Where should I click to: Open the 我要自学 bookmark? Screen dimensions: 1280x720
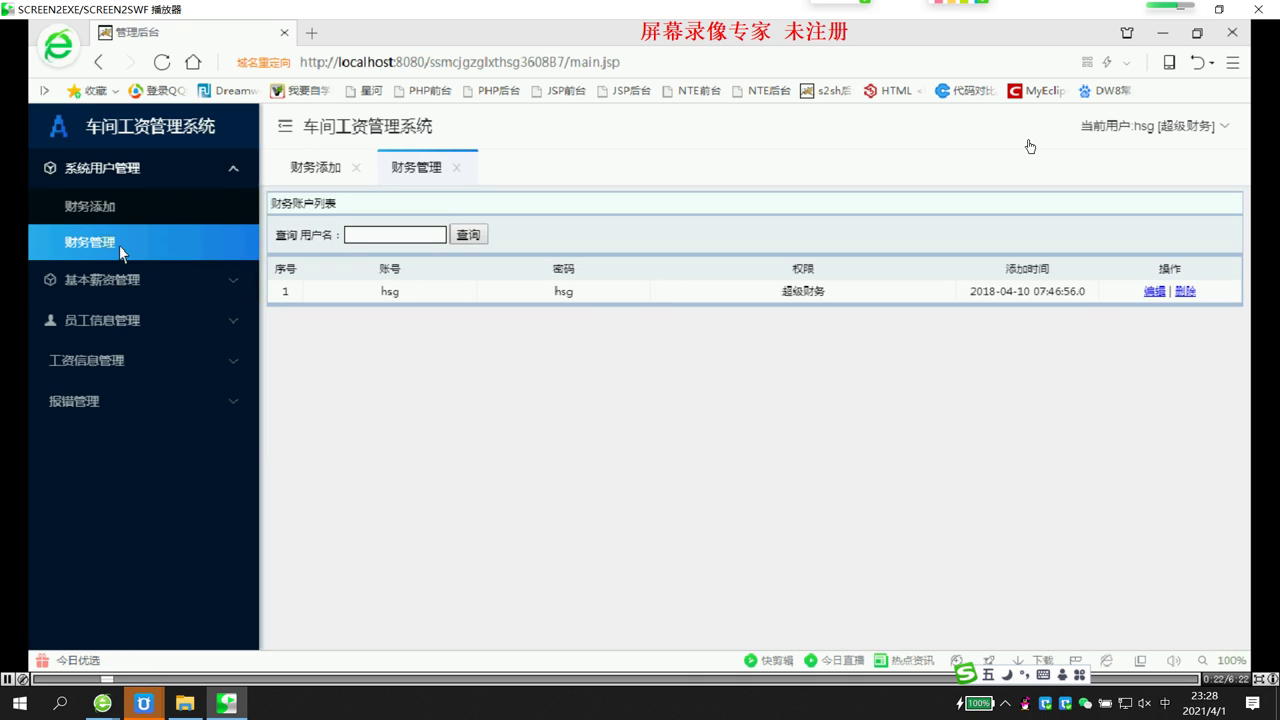pos(300,91)
